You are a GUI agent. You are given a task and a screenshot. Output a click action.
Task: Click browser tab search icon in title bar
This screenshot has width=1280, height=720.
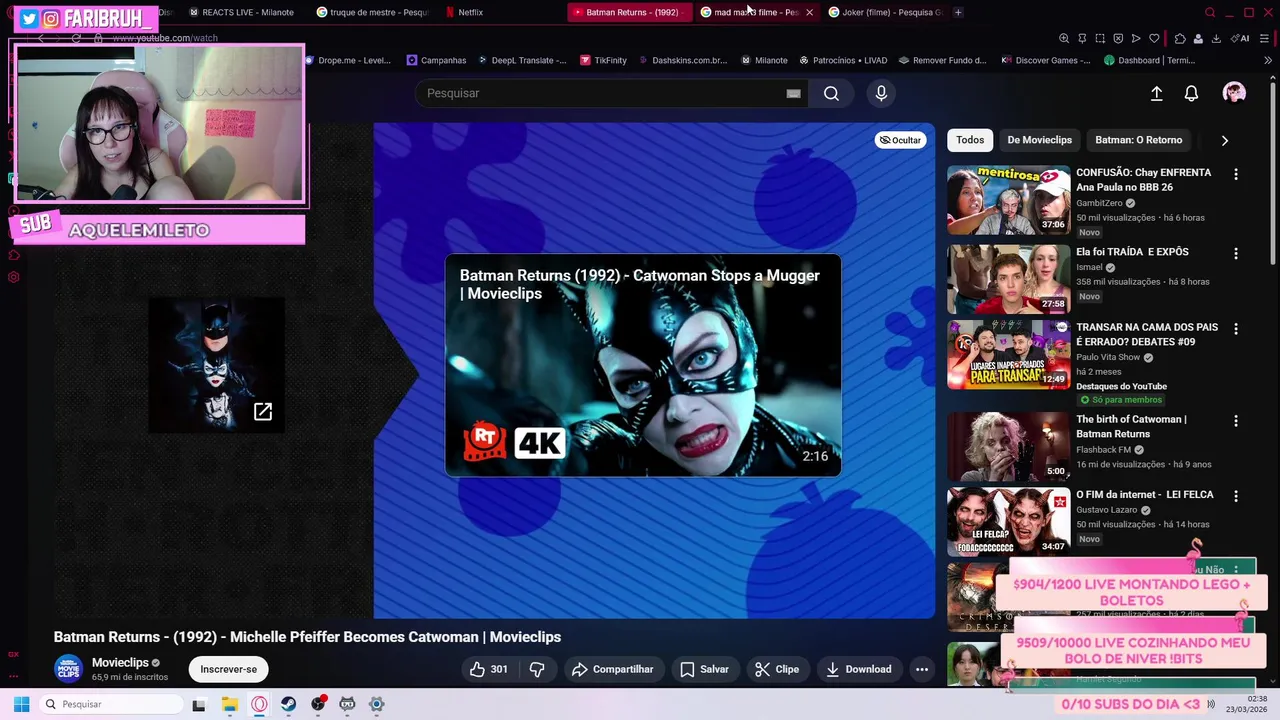tap(1210, 12)
